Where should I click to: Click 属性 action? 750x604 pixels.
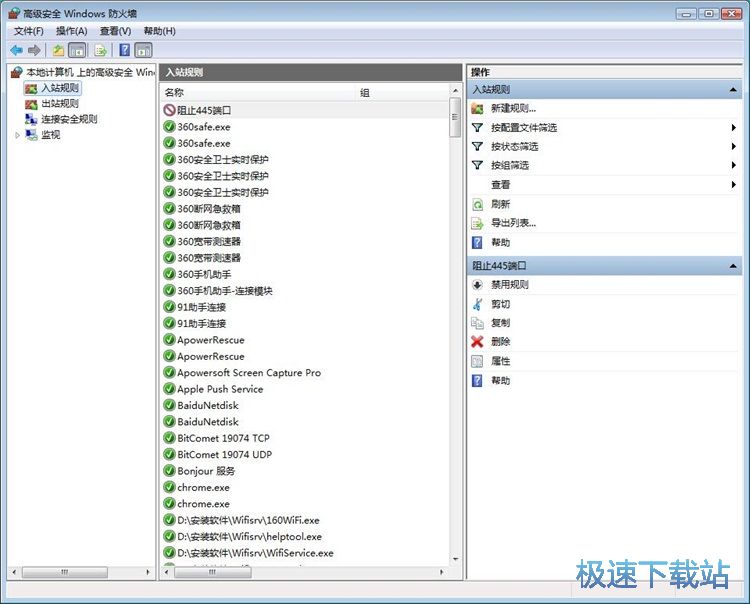(500, 361)
